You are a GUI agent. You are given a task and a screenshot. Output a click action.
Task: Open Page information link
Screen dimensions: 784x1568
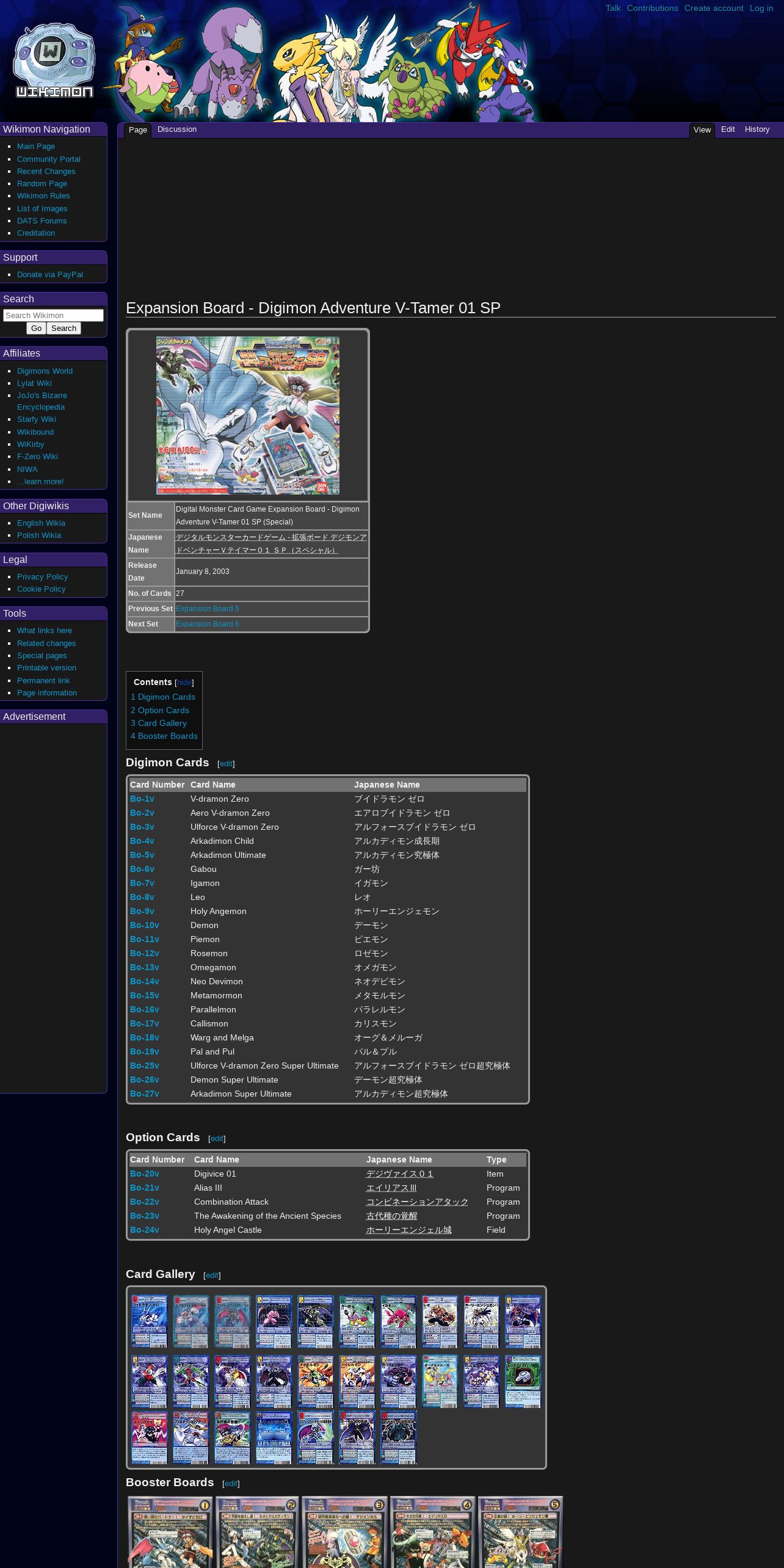[47, 693]
